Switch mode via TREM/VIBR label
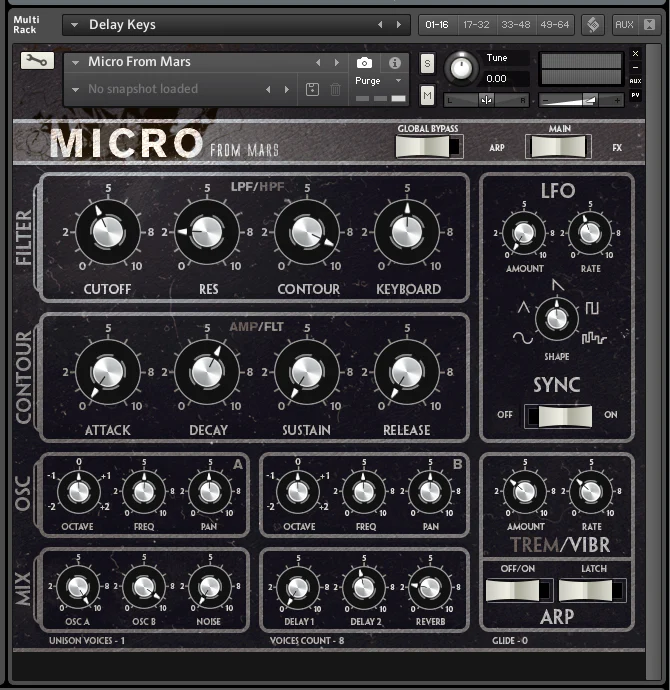This screenshot has width=670, height=690. (x=560, y=545)
